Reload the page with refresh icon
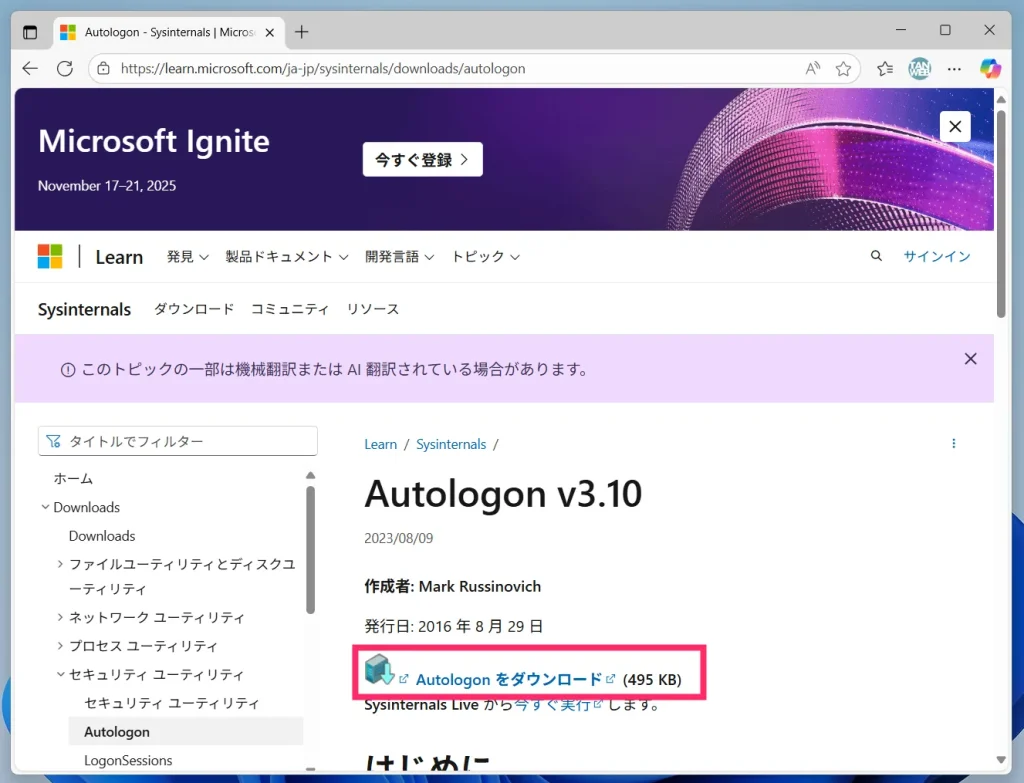The width and height of the screenshot is (1024, 783). [65, 69]
